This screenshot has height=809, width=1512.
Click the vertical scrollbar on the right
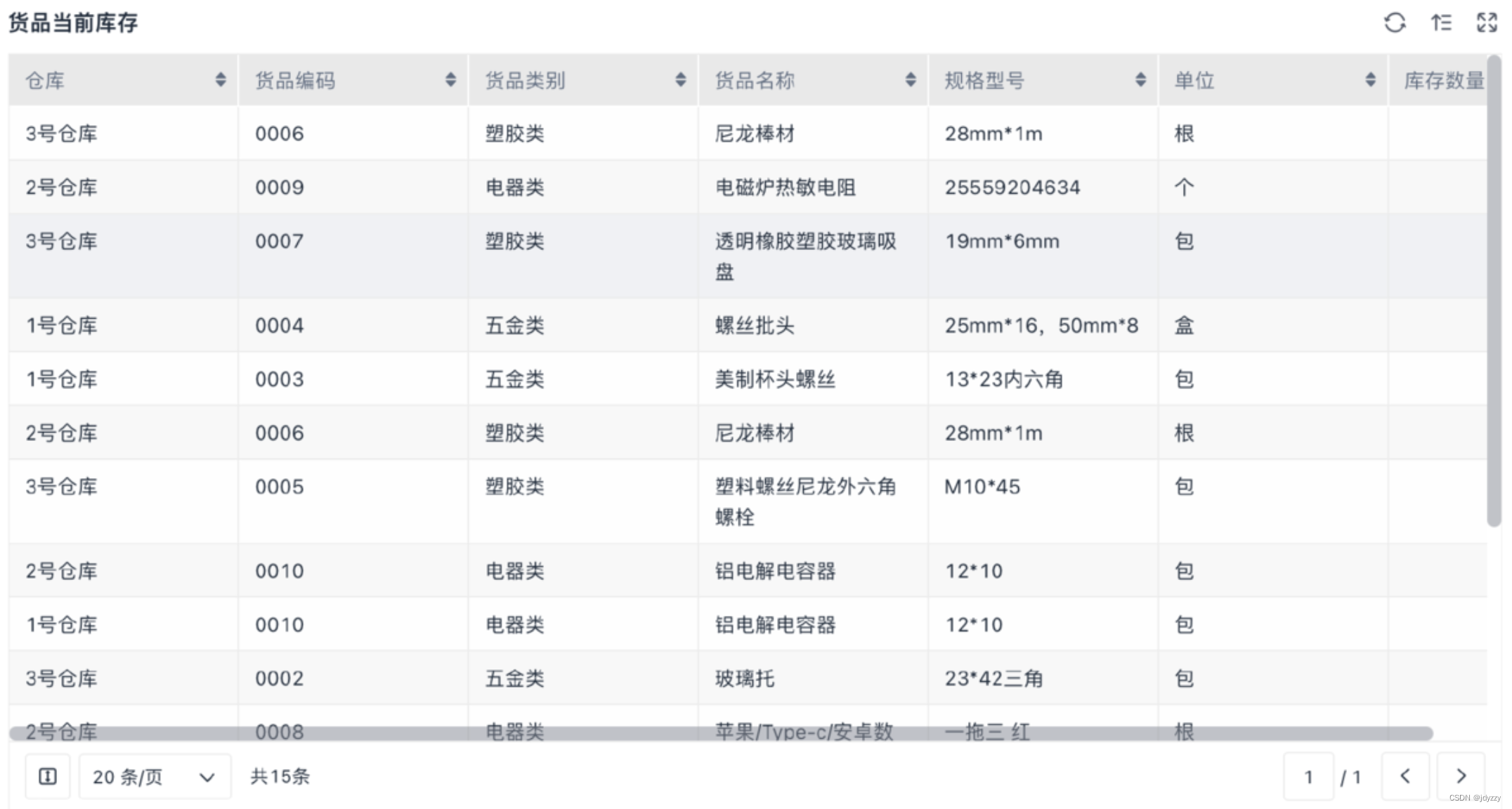pyautogui.click(x=1494, y=291)
